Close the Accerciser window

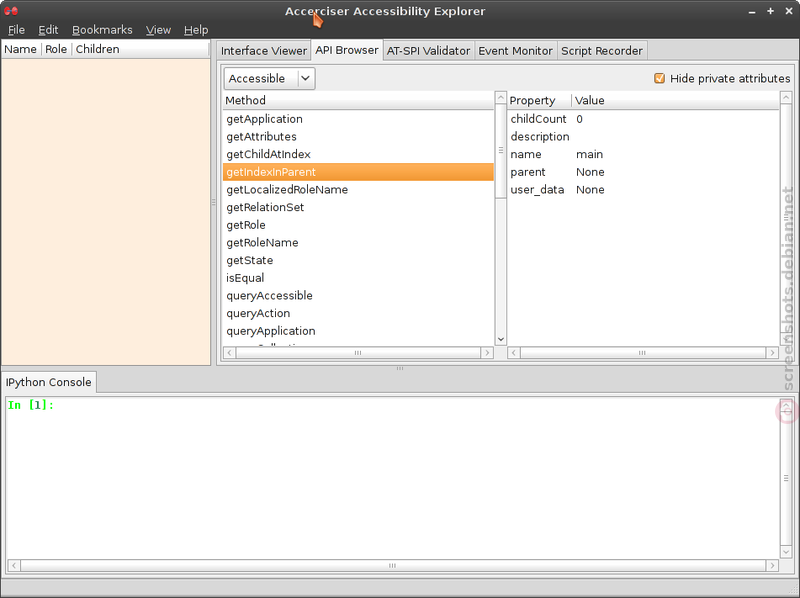pos(789,11)
